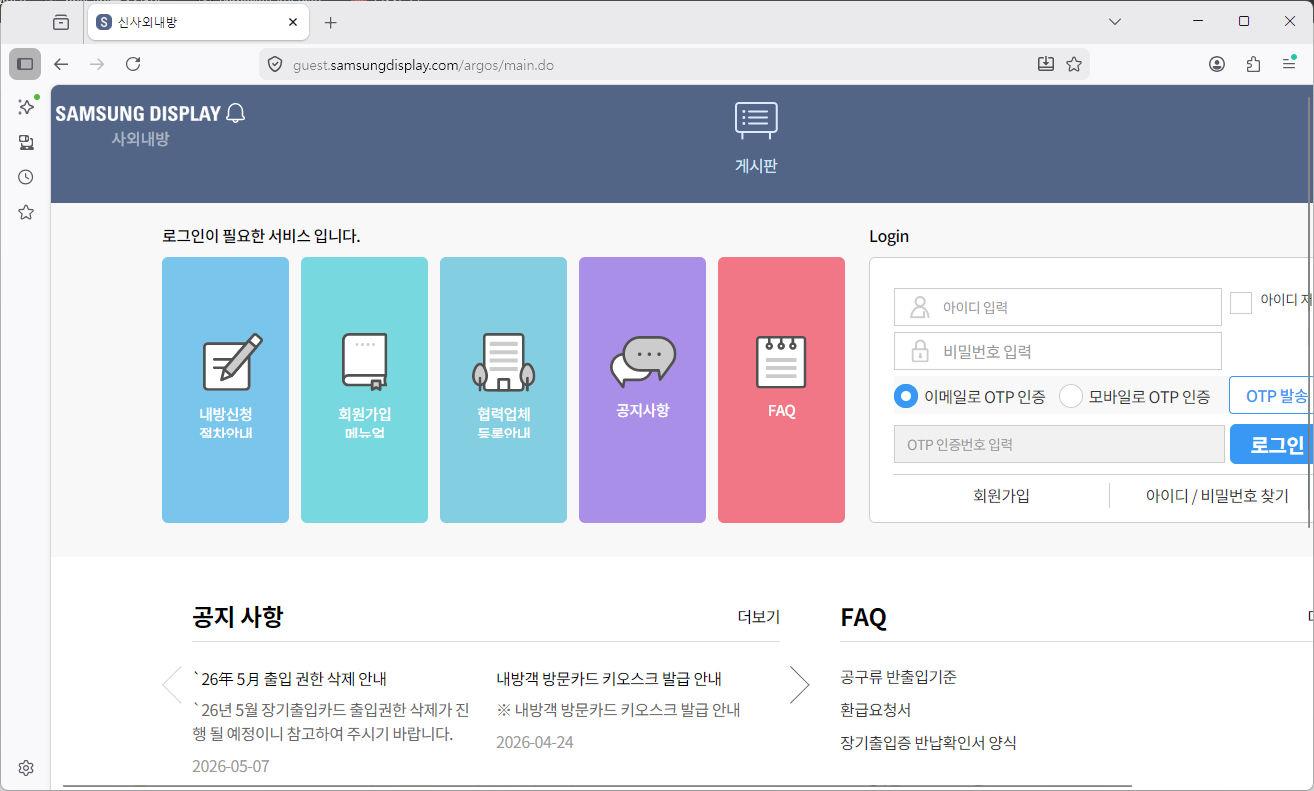
Task: Click 더보기 beside 공지 사항
Action: [x=758, y=617]
